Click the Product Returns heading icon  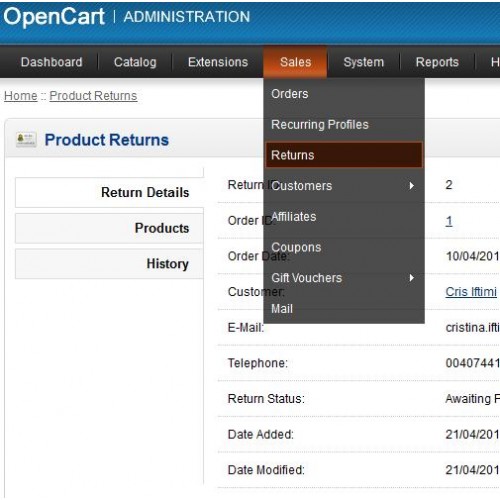coord(26,139)
